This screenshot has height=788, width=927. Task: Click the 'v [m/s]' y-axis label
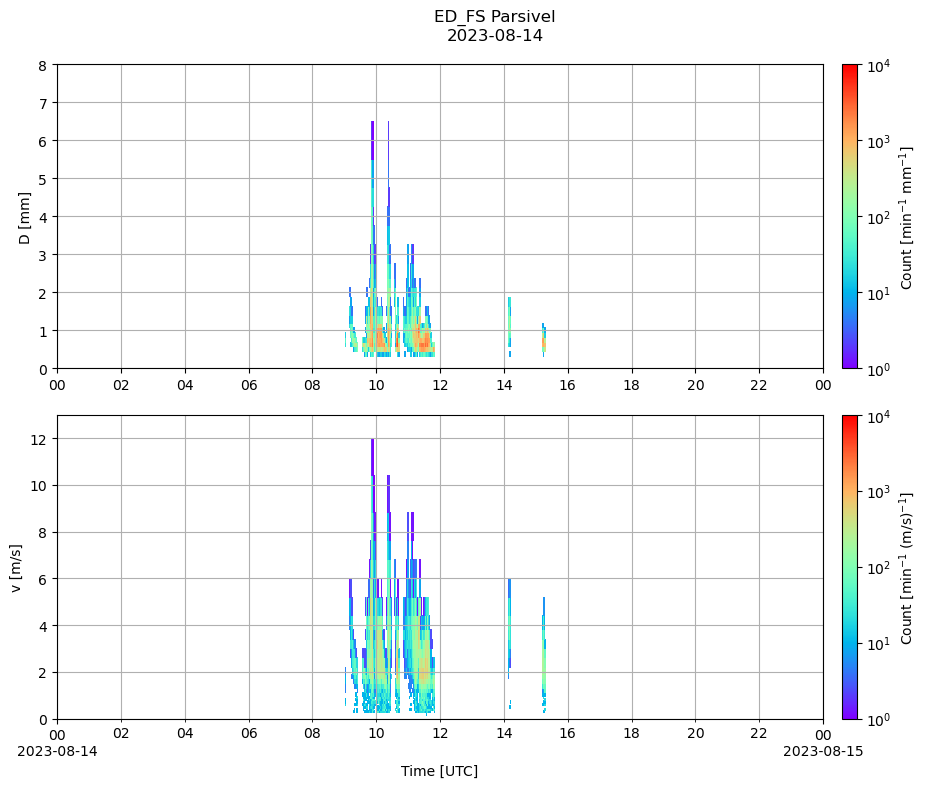tap(16, 568)
